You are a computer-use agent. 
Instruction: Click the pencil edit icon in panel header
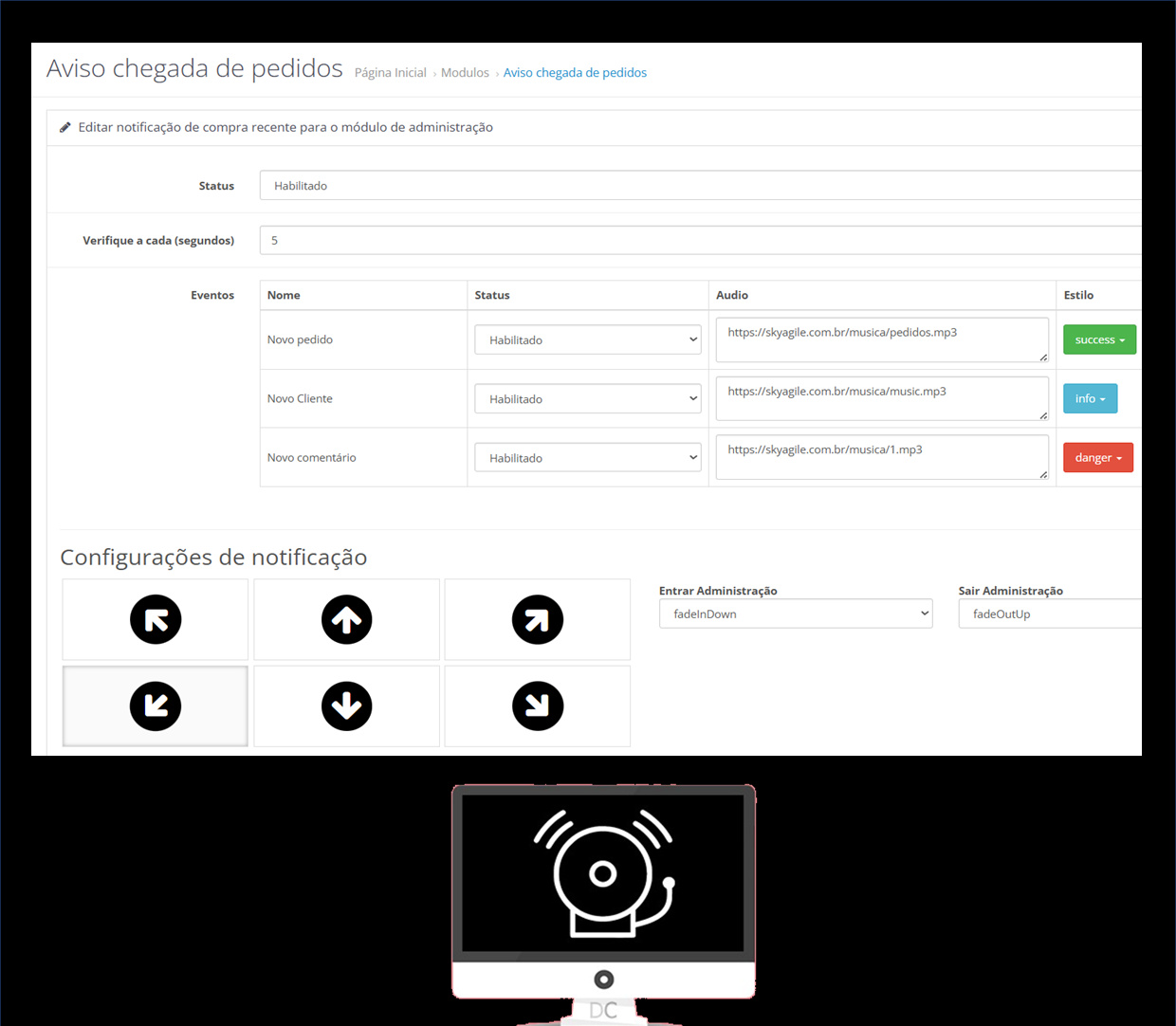click(x=65, y=127)
